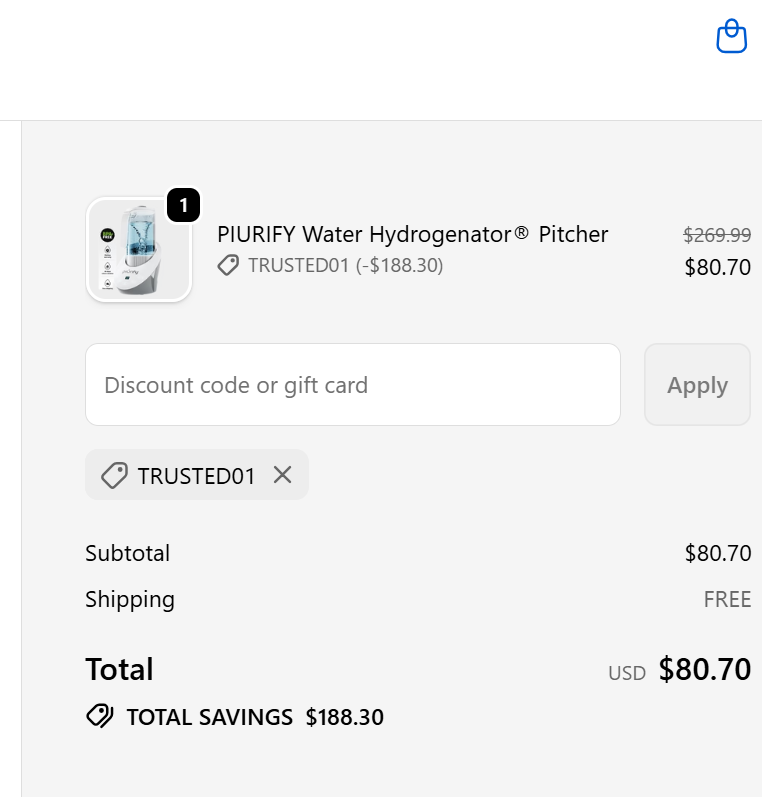Open the shopping bag cart icon
The height and width of the screenshot is (797, 762).
click(x=732, y=37)
